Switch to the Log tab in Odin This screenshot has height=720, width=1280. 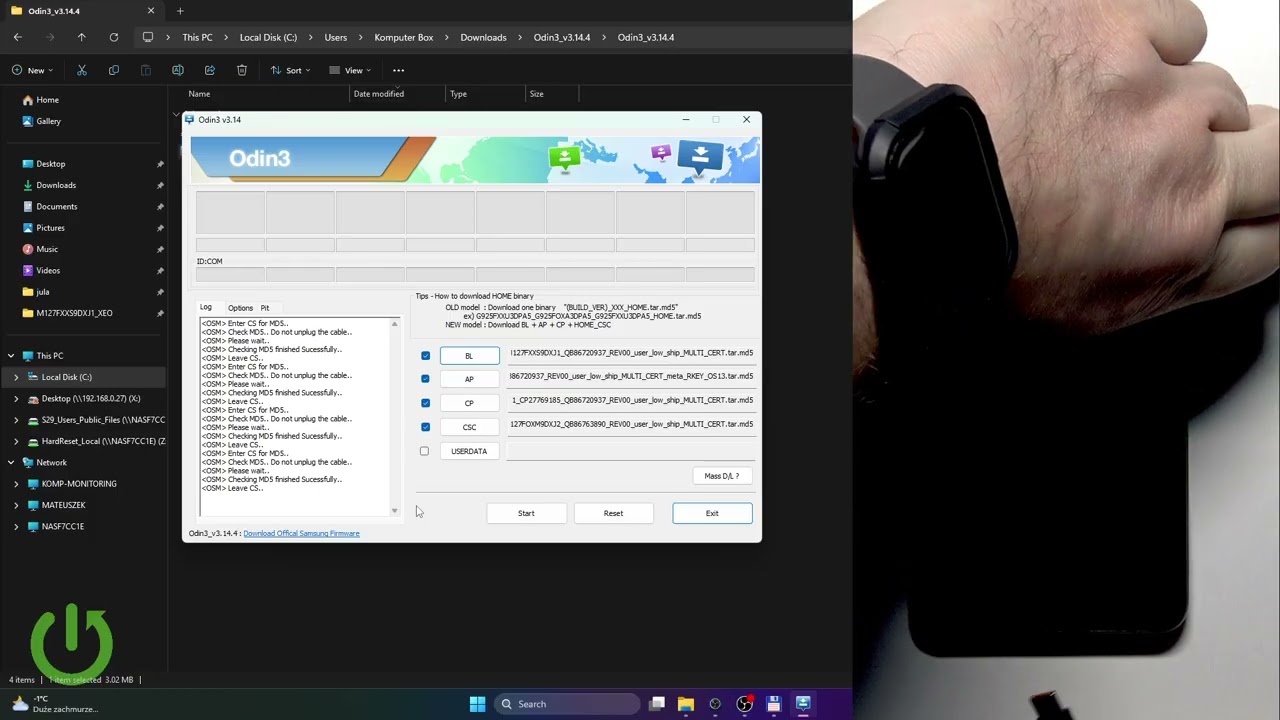click(x=206, y=308)
